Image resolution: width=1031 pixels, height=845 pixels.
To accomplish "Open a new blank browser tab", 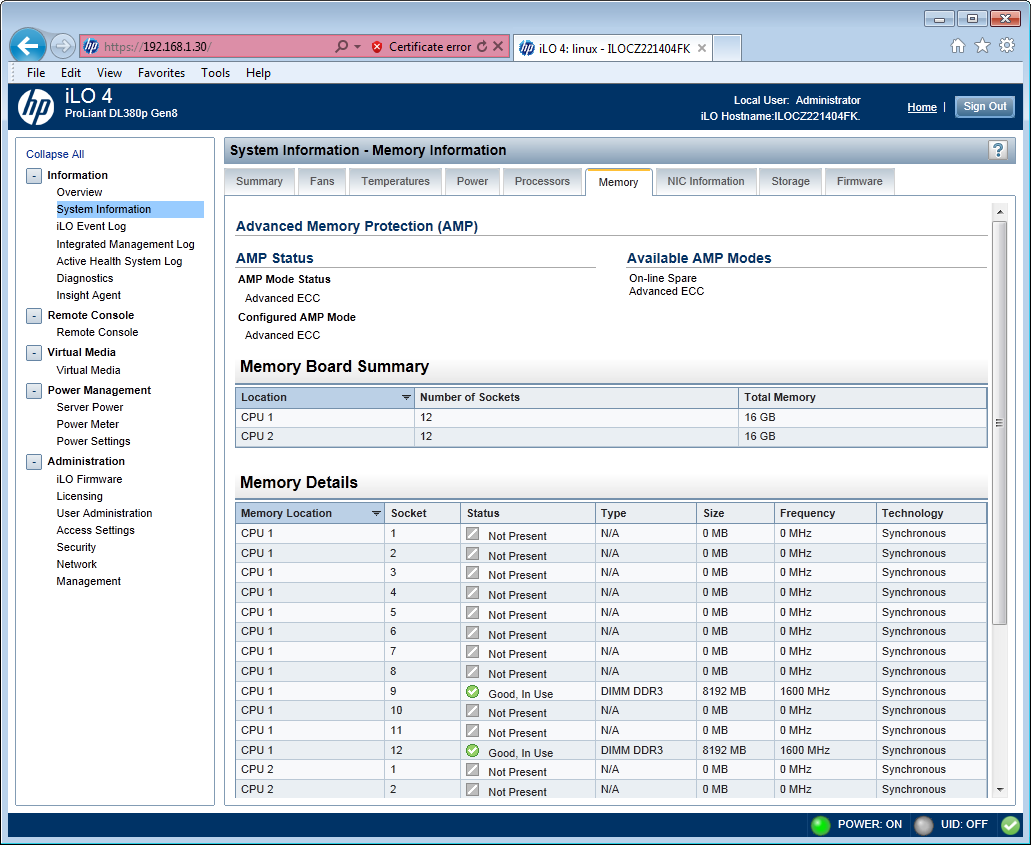I will pos(727,48).
